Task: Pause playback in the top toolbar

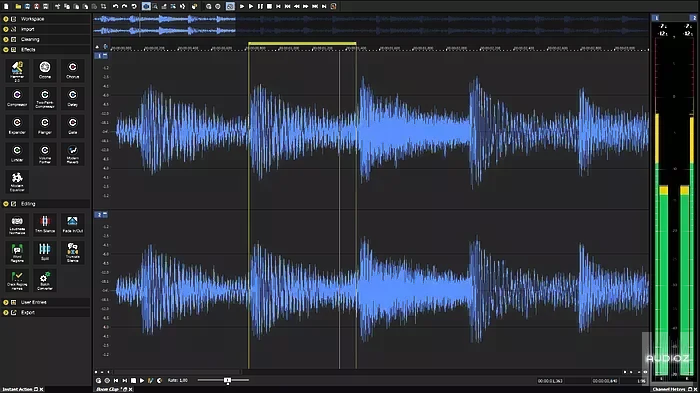Action: [260, 6]
